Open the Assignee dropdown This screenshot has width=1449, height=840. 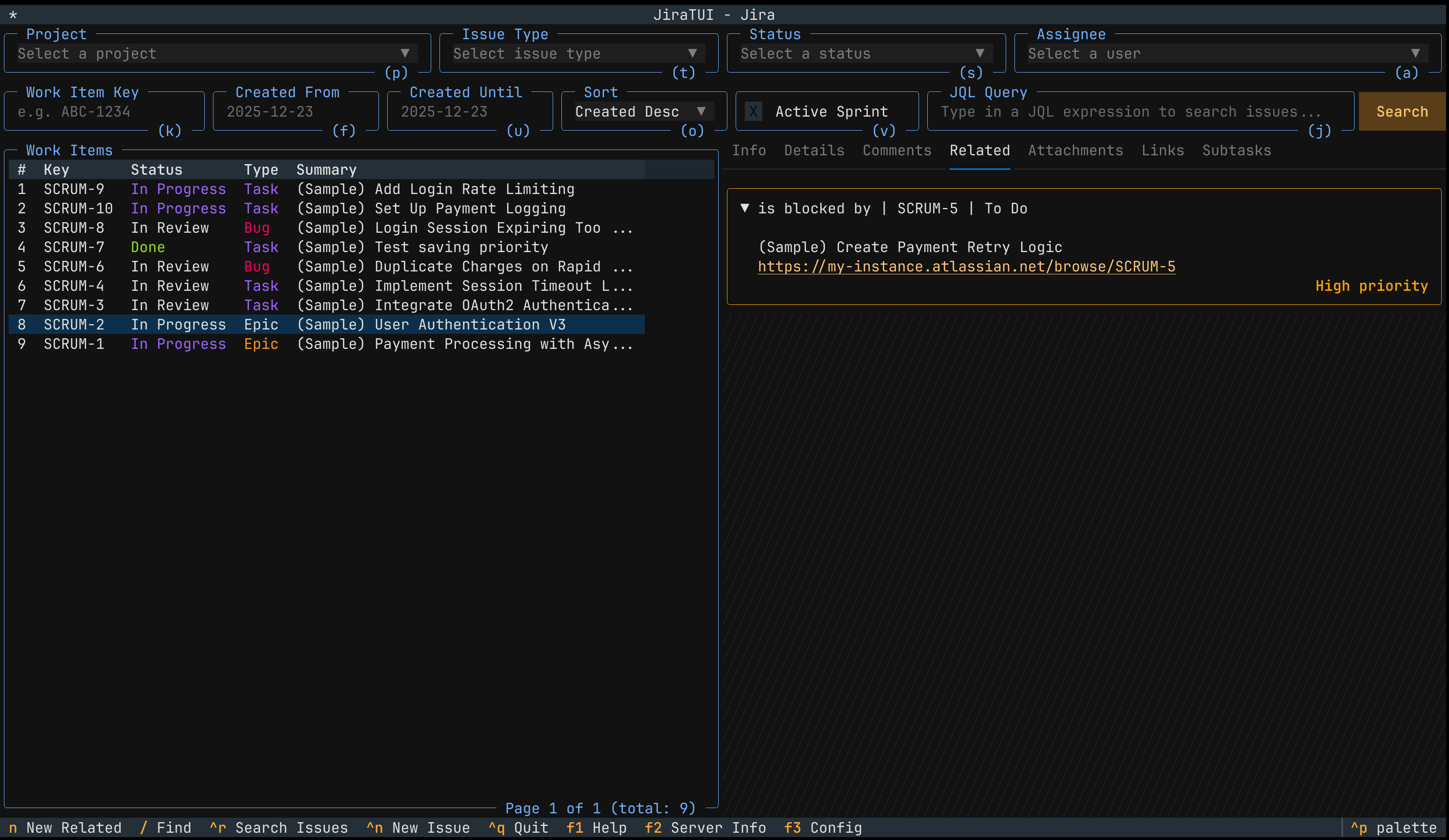pos(1228,54)
